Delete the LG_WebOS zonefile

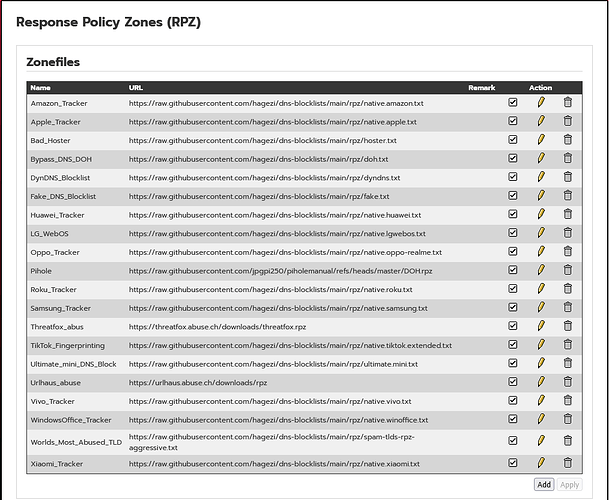coord(567,233)
